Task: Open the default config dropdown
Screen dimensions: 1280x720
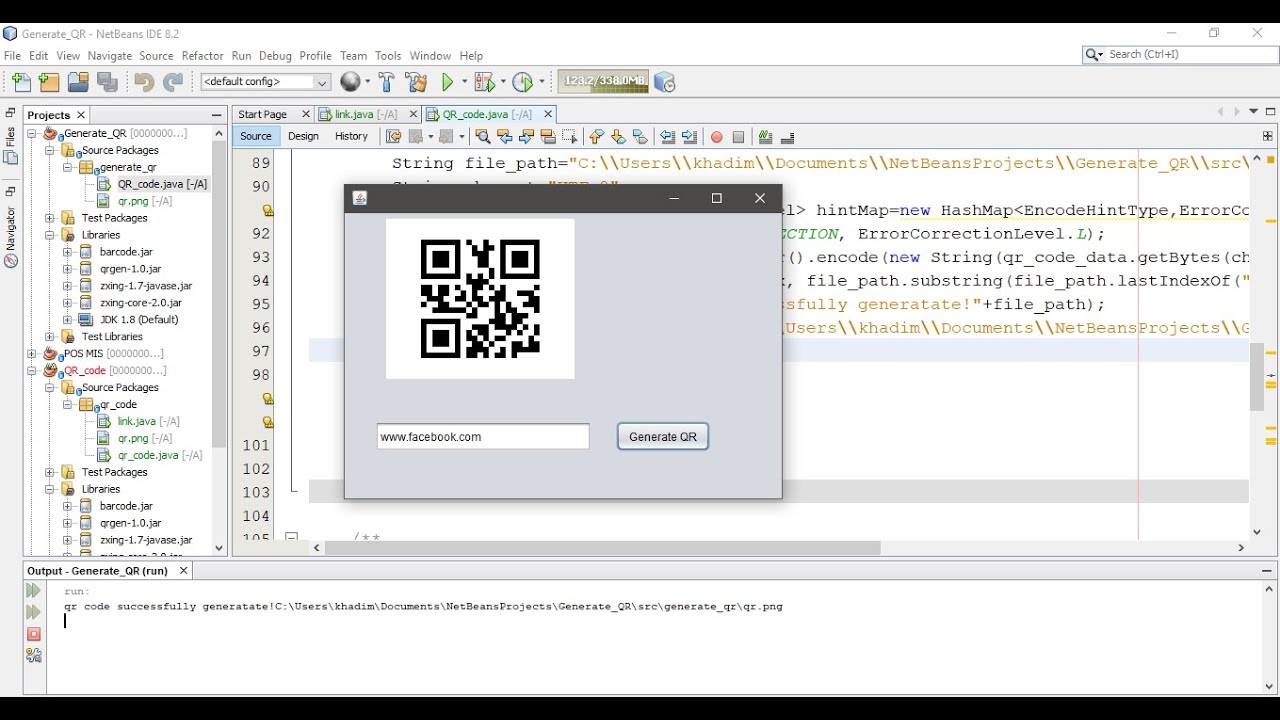Action: click(x=265, y=82)
